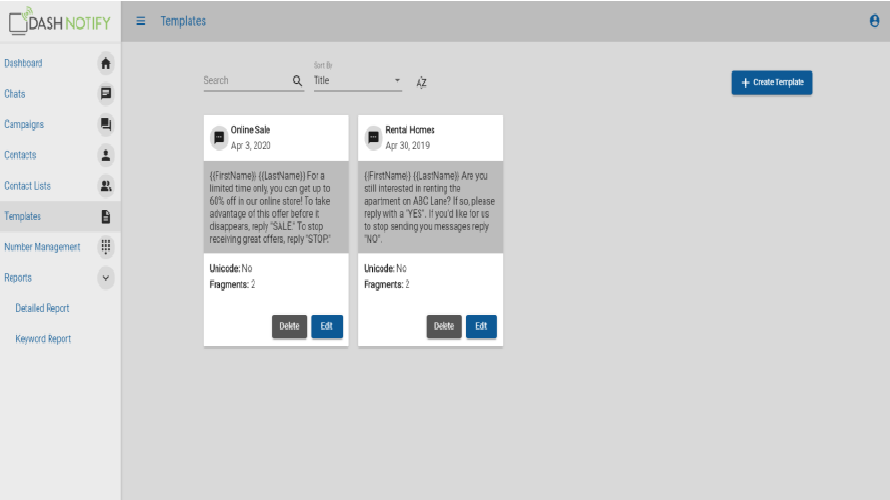
Task: Click the Number Management keypad icon
Action: coord(106,247)
